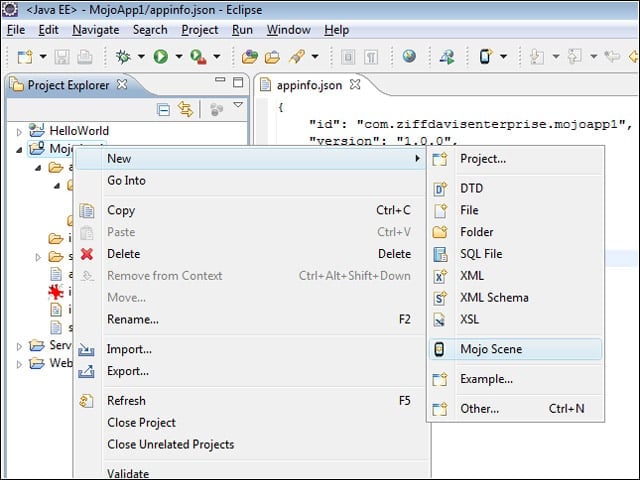Collapse All in Project Explorer
Screen dimensions: 640x480
click(x=163, y=110)
